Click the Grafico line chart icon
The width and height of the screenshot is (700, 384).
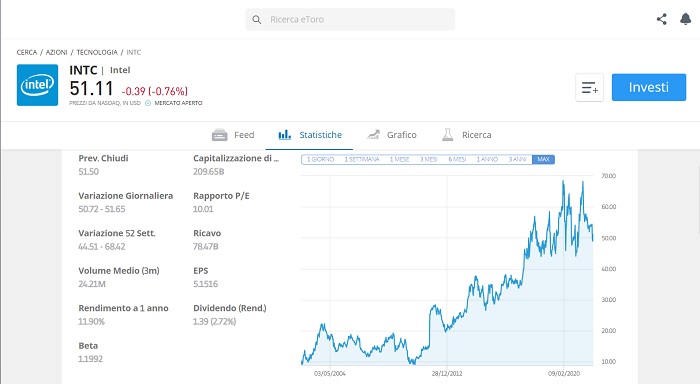(x=373, y=134)
